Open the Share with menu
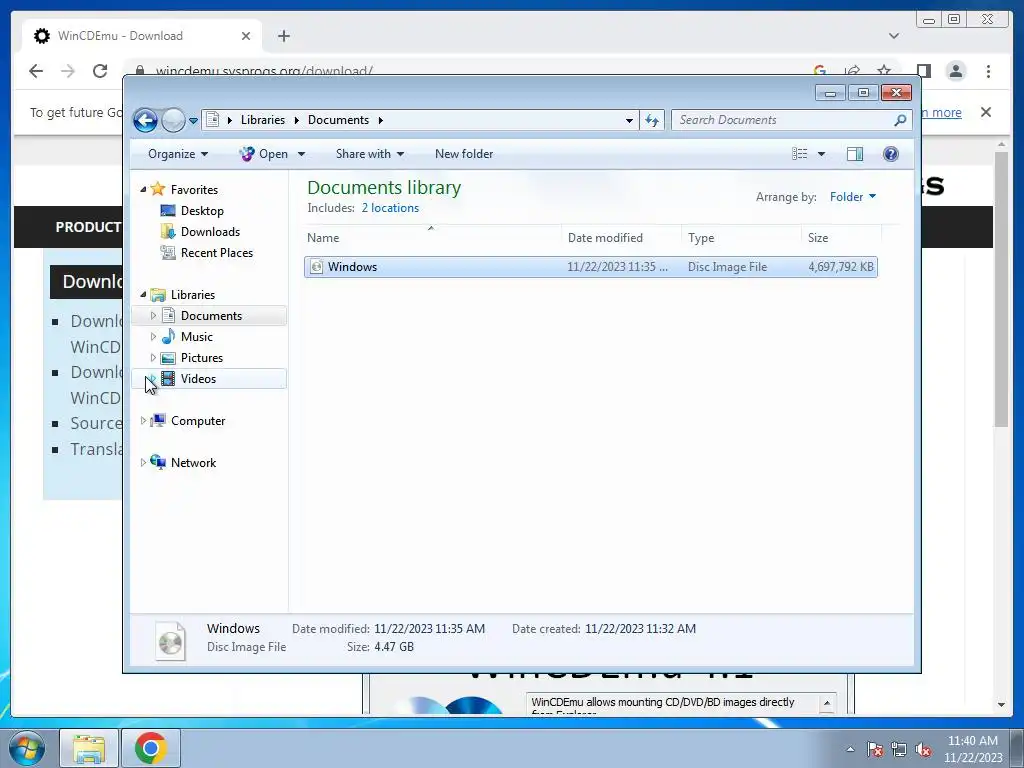 370,153
